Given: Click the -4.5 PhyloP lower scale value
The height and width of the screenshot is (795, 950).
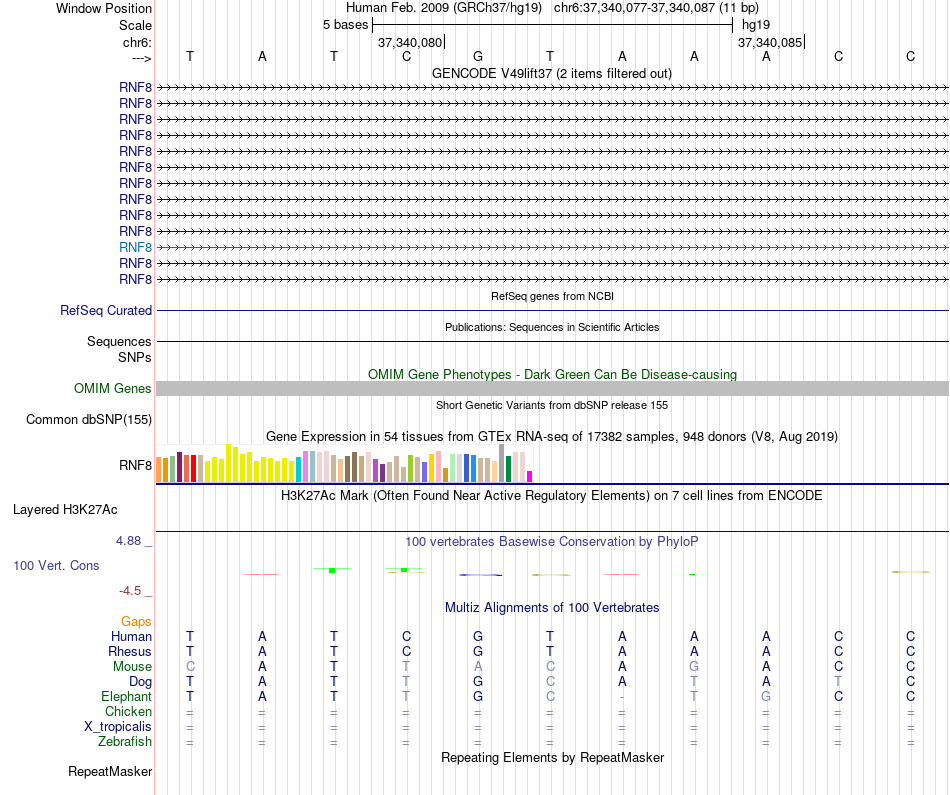Looking at the screenshot, I should point(130,591).
